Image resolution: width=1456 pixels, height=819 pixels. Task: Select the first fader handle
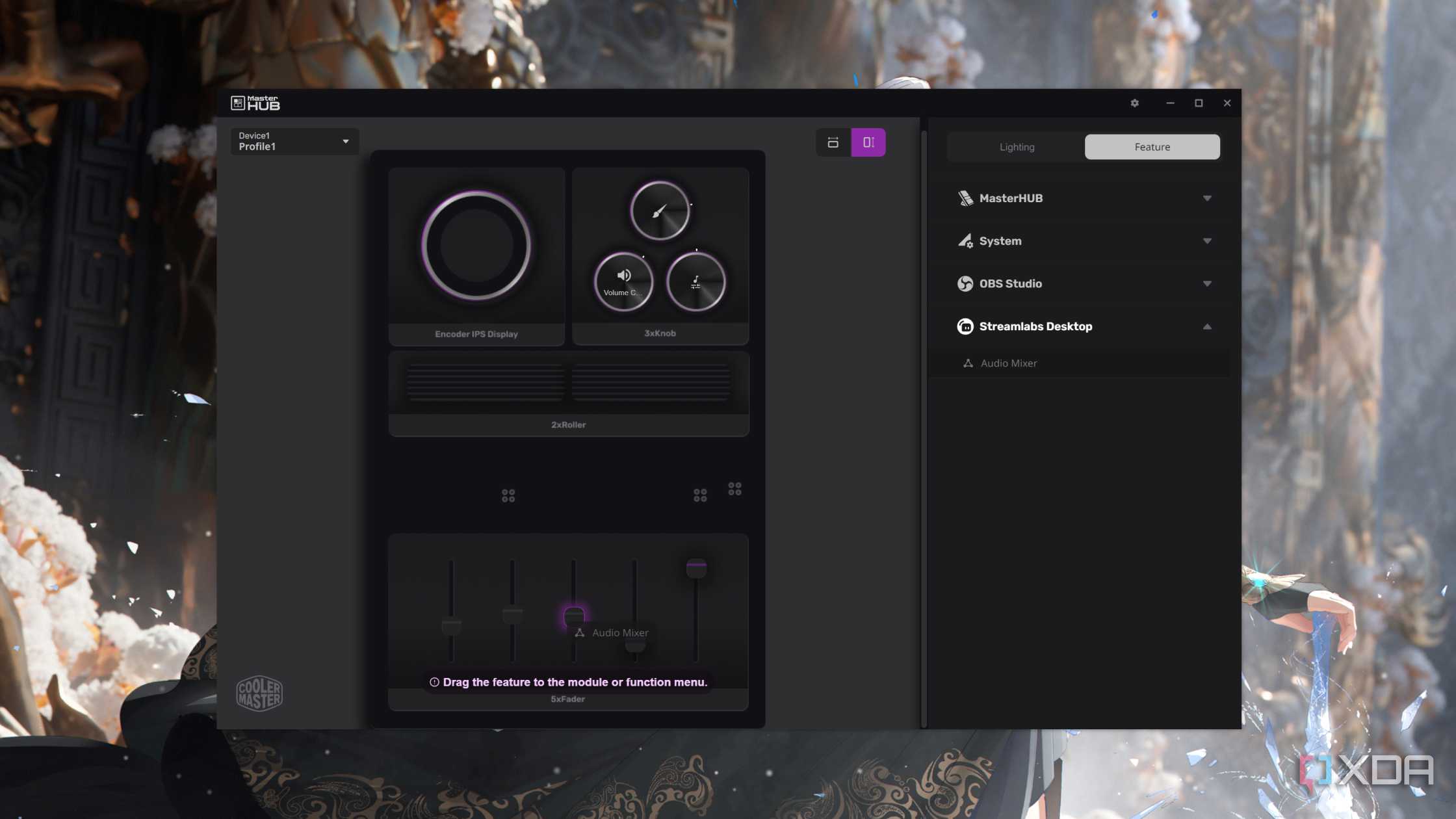pyautogui.click(x=451, y=625)
